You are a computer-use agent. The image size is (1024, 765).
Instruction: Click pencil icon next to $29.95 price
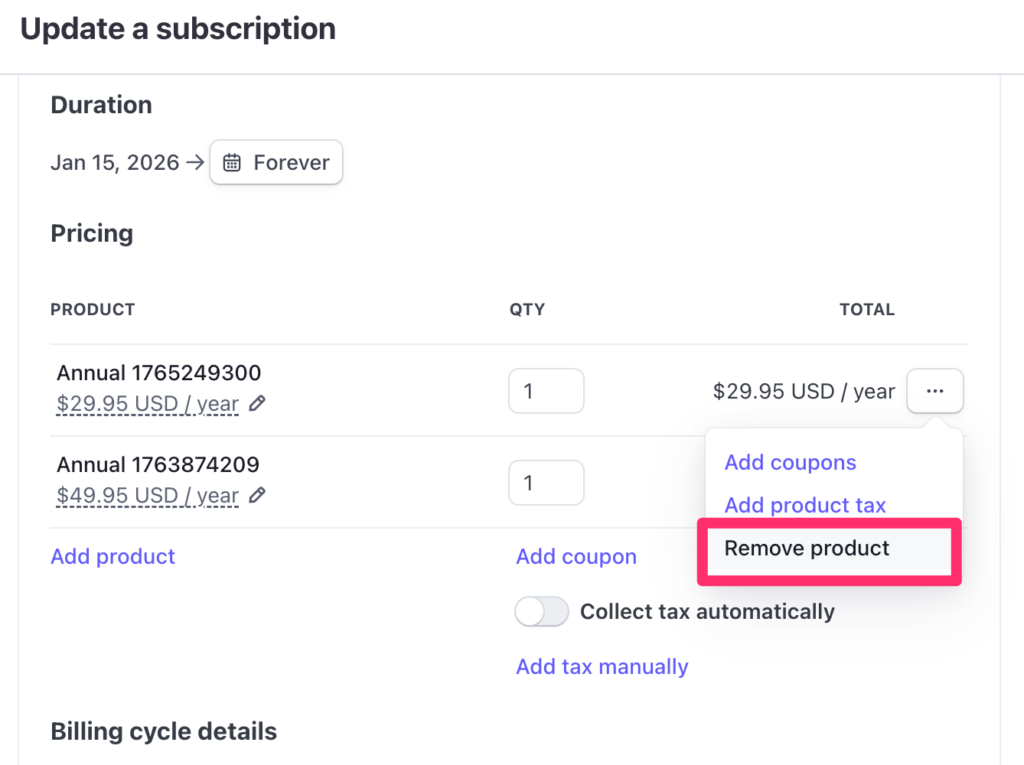pyautogui.click(x=257, y=404)
